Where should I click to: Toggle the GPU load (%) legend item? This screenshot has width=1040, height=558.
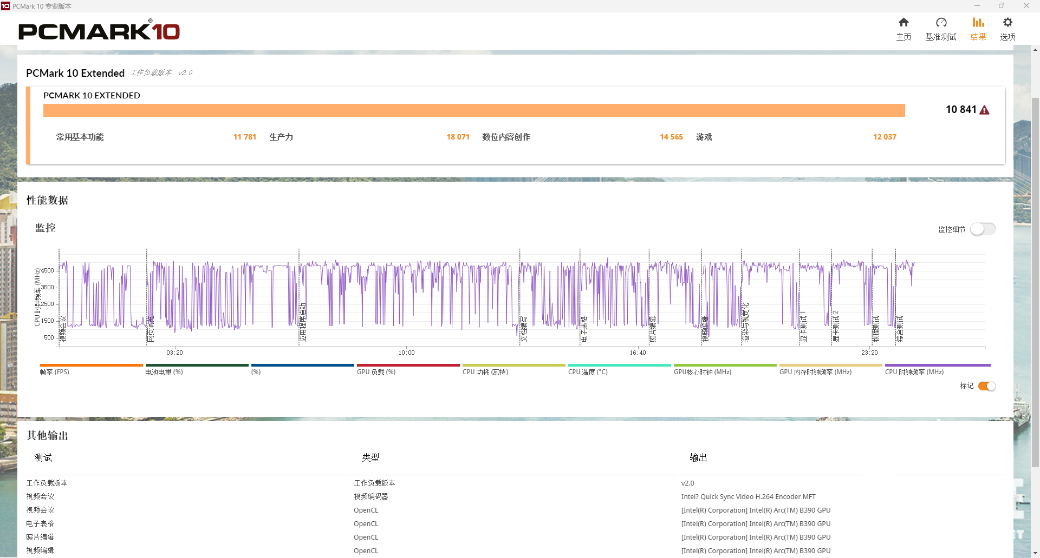(408, 371)
